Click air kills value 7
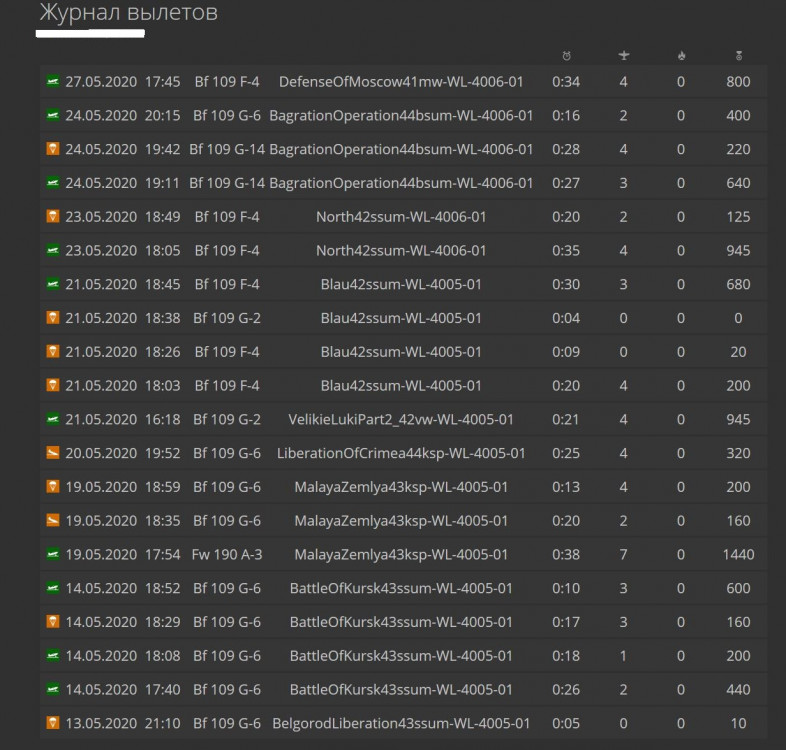This screenshot has height=750, width=786. coord(624,554)
